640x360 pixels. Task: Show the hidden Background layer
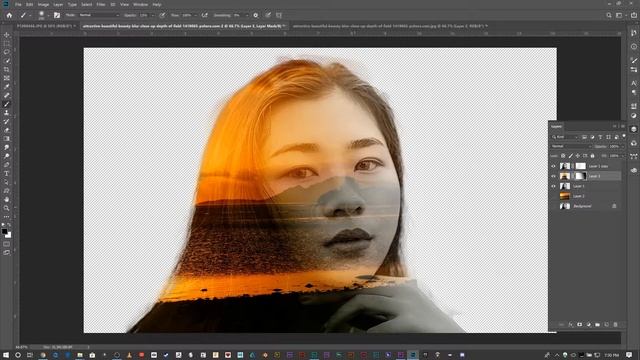pyautogui.click(x=553, y=206)
